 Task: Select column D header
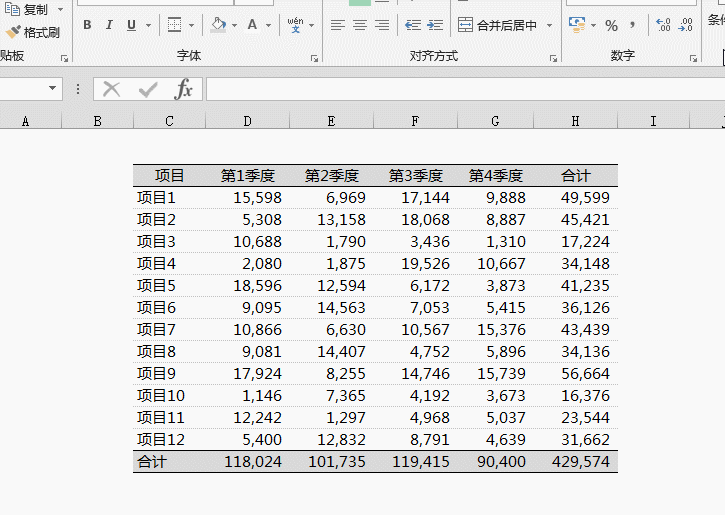click(x=247, y=121)
